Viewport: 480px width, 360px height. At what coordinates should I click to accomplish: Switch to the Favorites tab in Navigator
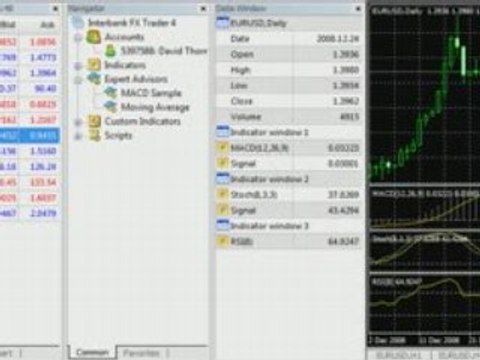141,353
